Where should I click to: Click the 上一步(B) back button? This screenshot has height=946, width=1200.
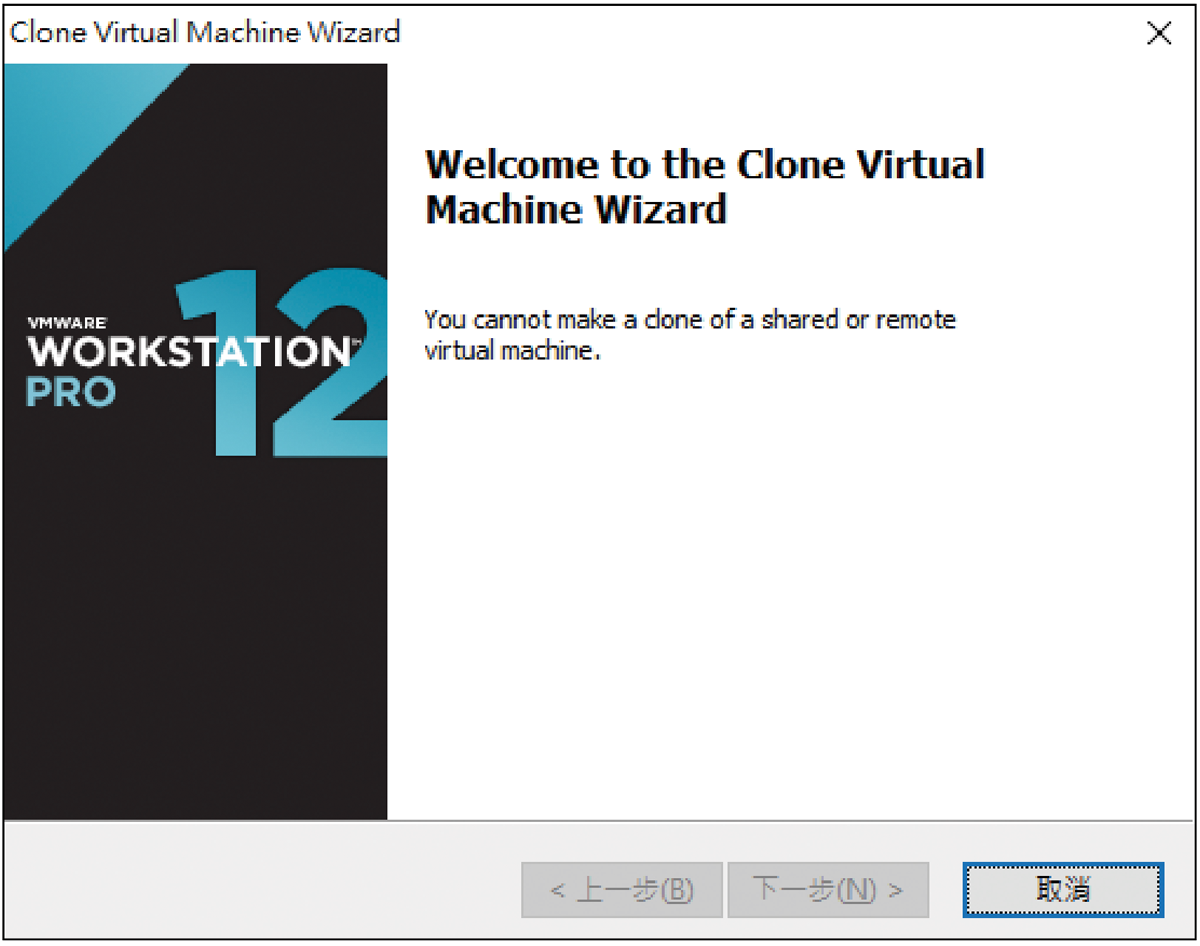pos(621,889)
